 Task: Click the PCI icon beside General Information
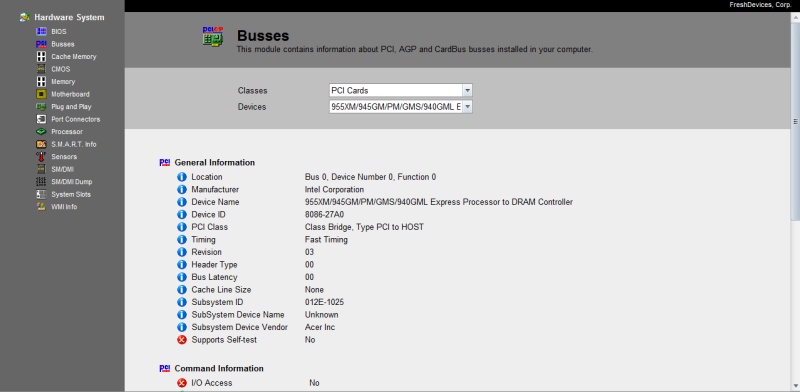pyautogui.click(x=164, y=163)
